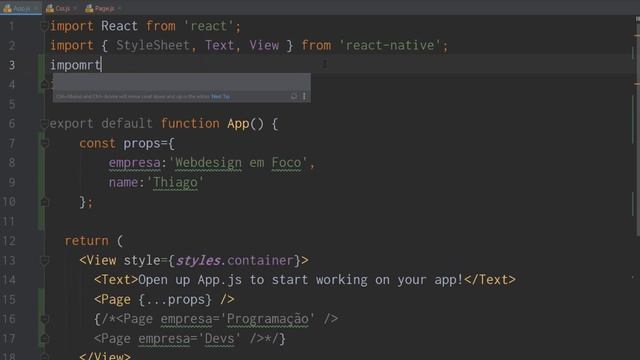Image resolution: width=640 pixels, height=360 pixels.
Task: Click the 'empresa' key on line 8
Action: [134, 163]
